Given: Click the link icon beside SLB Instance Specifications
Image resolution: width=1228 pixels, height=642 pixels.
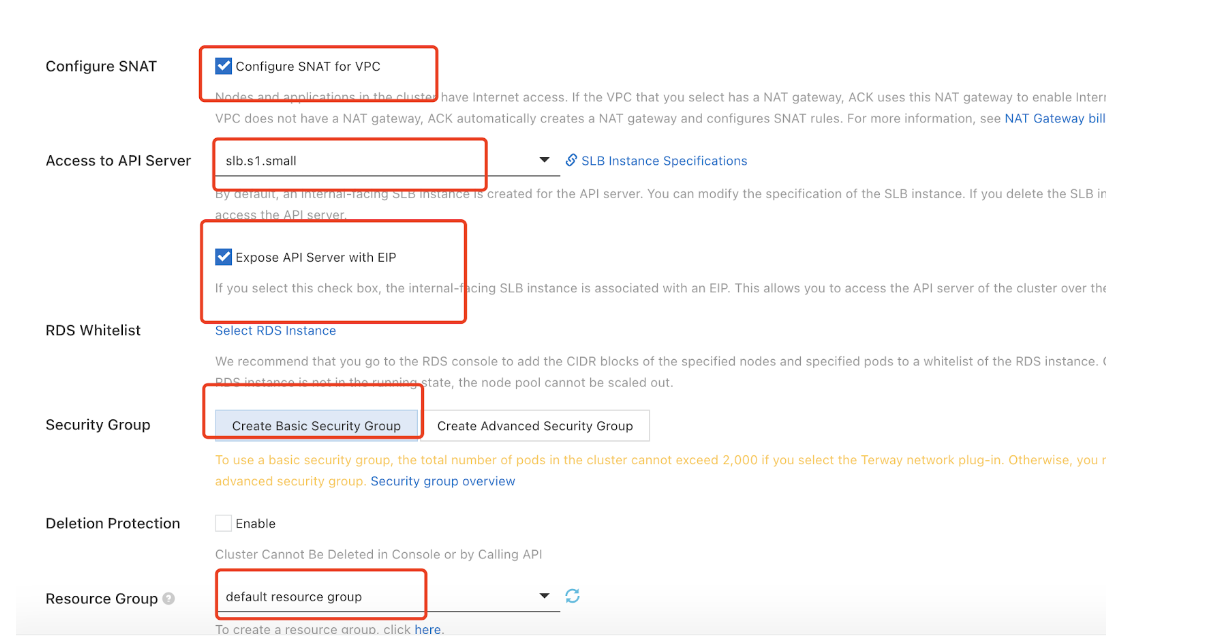Looking at the screenshot, I should pos(572,160).
